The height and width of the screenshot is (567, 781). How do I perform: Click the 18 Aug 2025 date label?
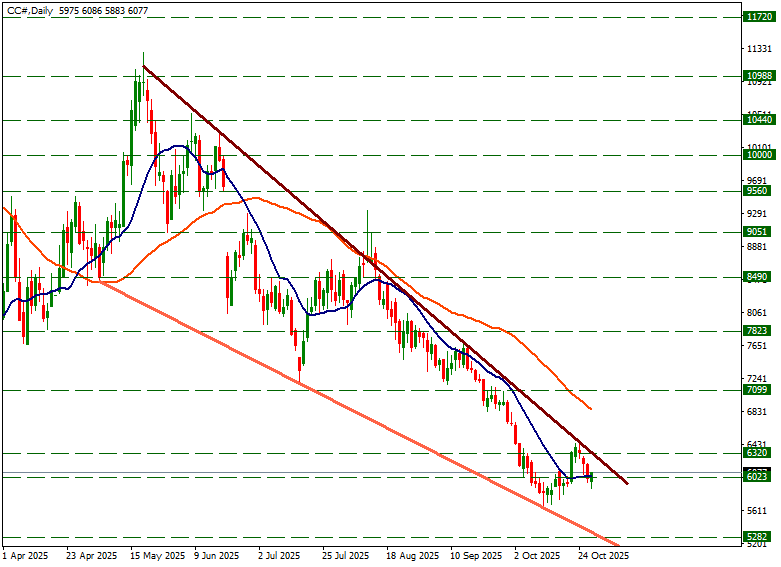[x=413, y=555]
